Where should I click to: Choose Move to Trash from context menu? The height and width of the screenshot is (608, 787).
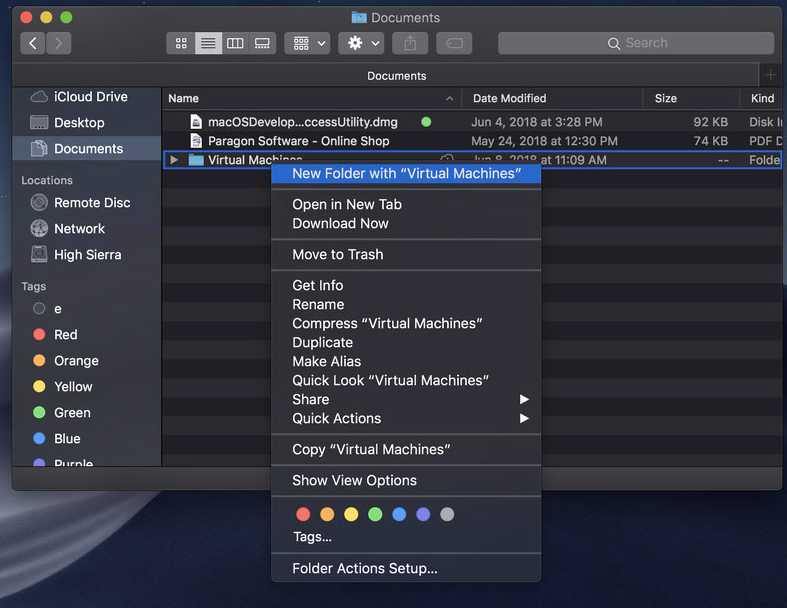pyautogui.click(x=337, y=254)
